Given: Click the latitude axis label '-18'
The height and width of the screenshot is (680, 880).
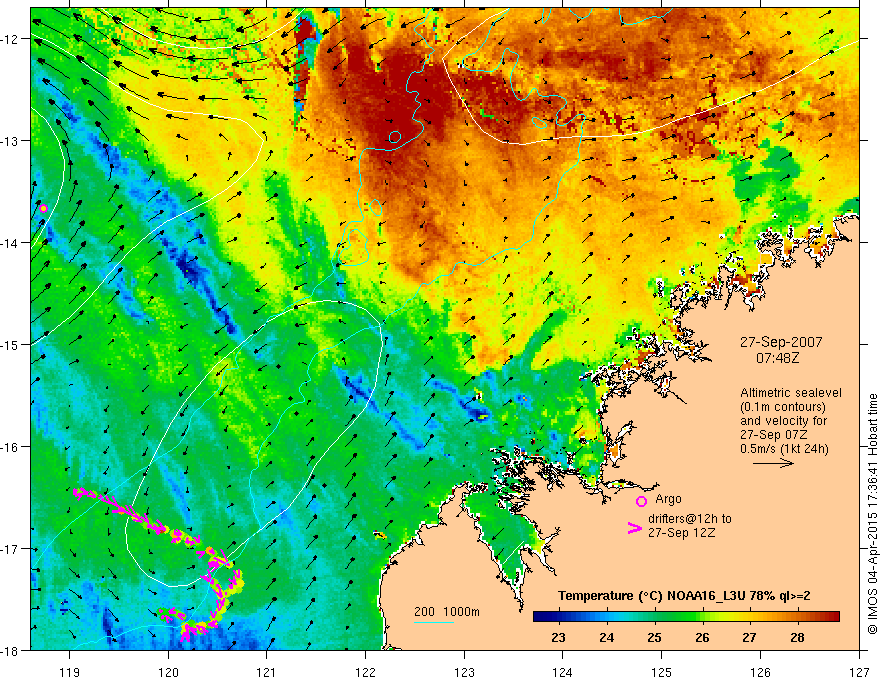Looking at the screenshot, I should (x=11, y=651).
